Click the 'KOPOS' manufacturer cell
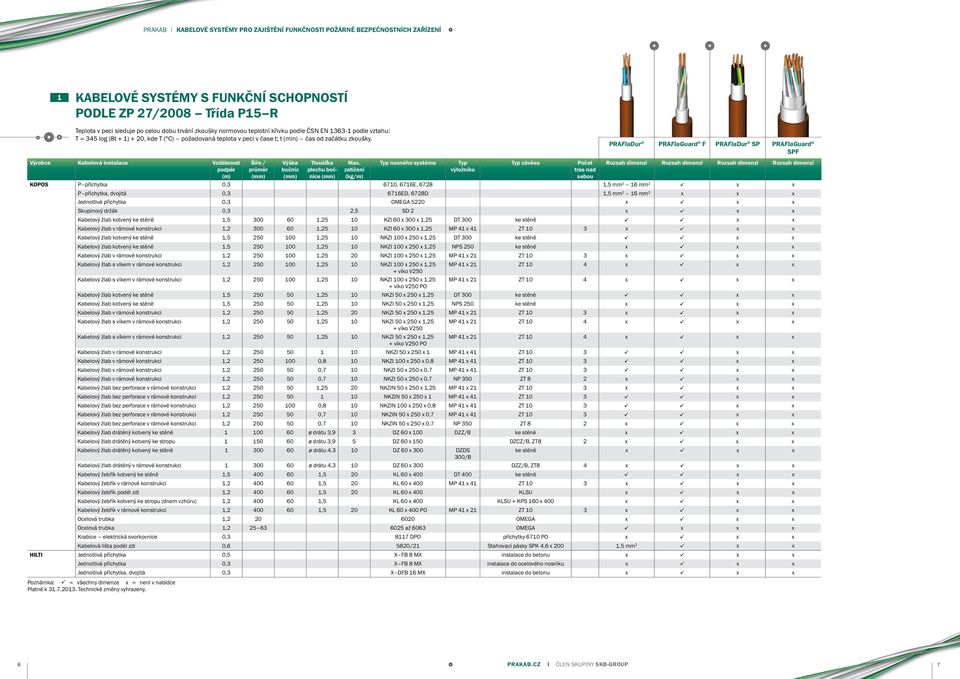 point(39,184)
